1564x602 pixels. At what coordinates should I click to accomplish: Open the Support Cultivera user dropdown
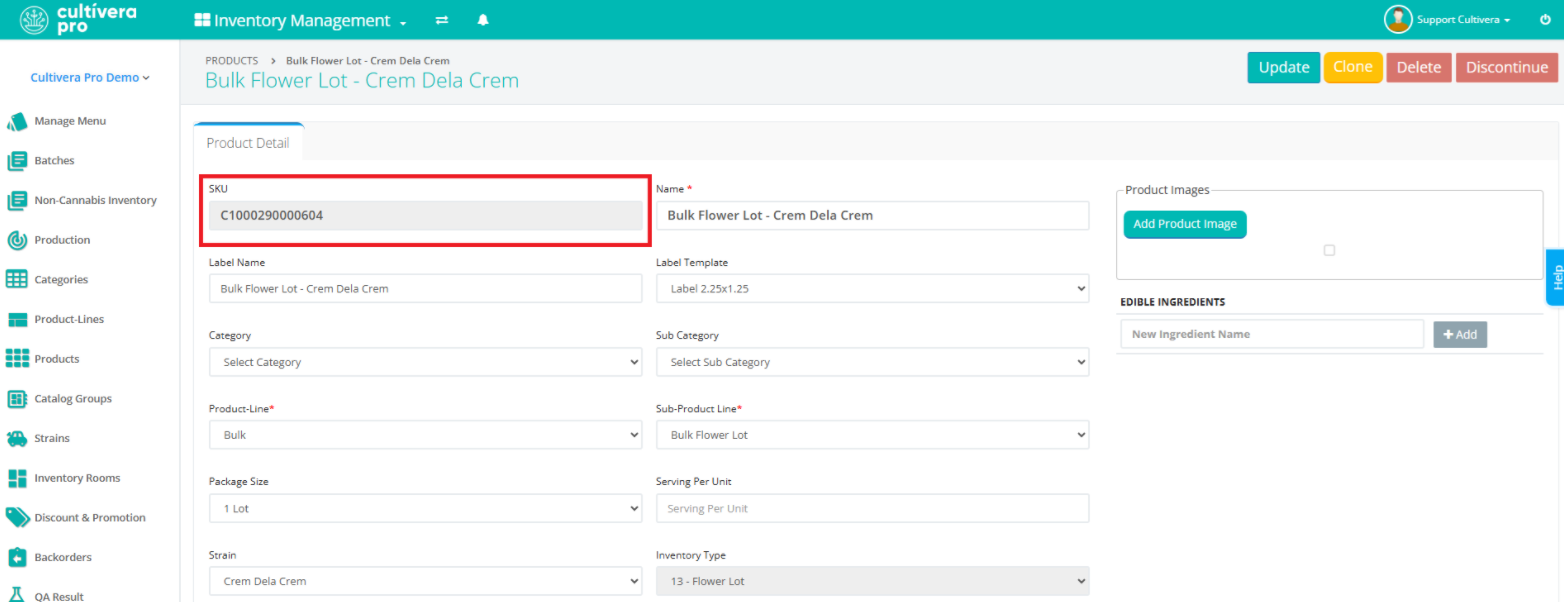[x=1463, y=20]
